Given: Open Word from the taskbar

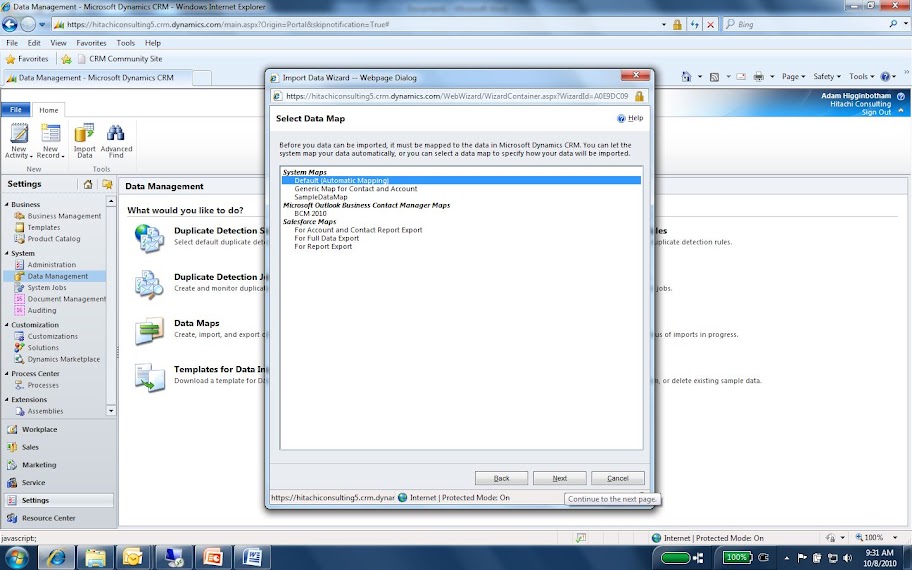Looking at the screenshot, I should [x=252, y=558].
